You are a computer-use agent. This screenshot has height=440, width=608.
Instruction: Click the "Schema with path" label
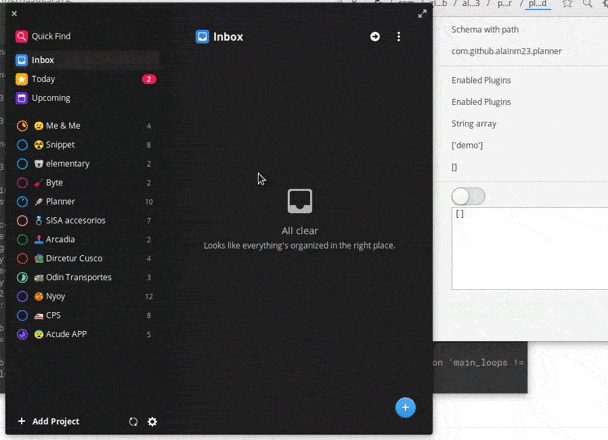click(485, 29)
